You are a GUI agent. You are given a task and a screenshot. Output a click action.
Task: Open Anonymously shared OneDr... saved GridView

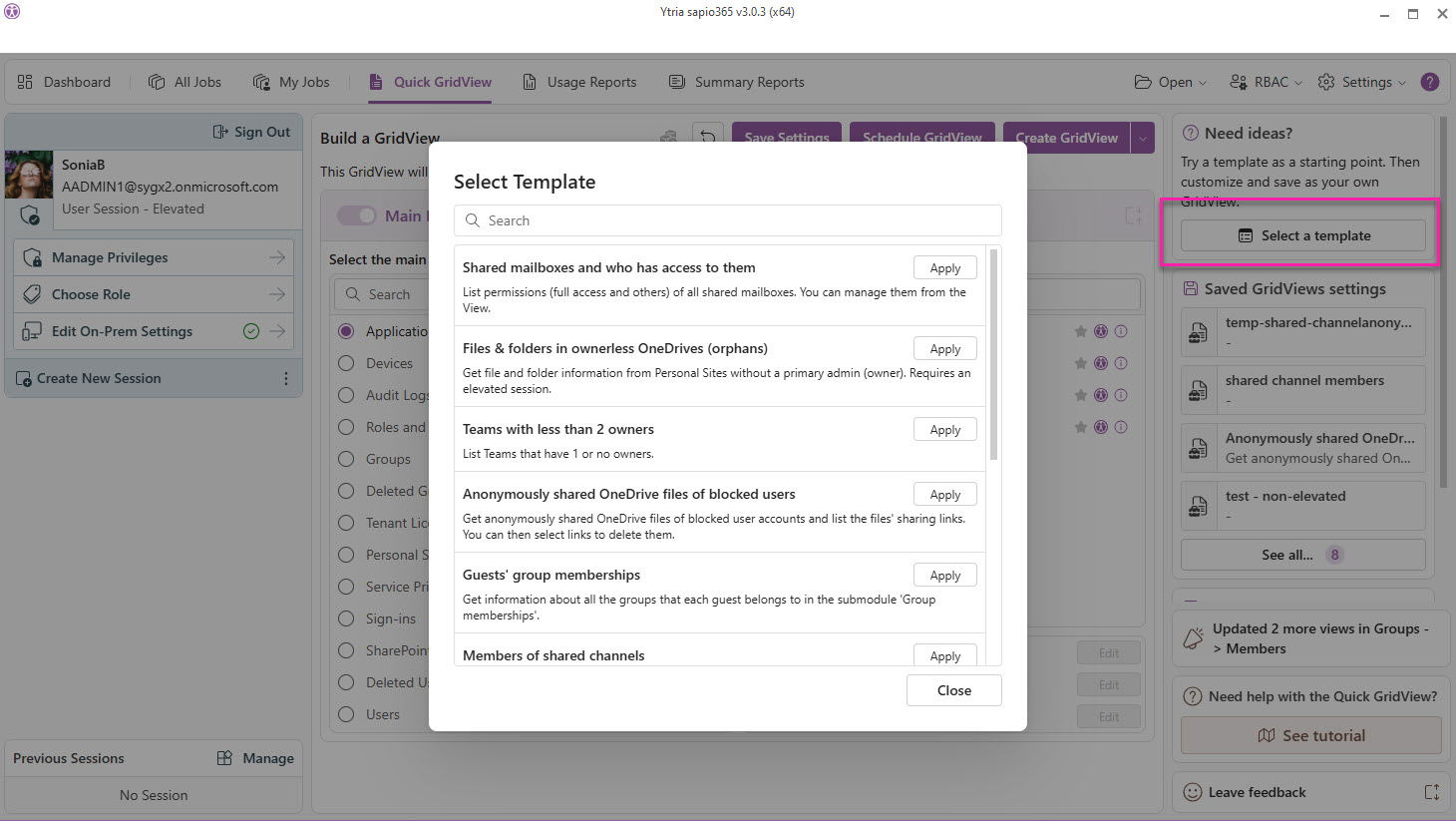click(x=1303, y=448)
